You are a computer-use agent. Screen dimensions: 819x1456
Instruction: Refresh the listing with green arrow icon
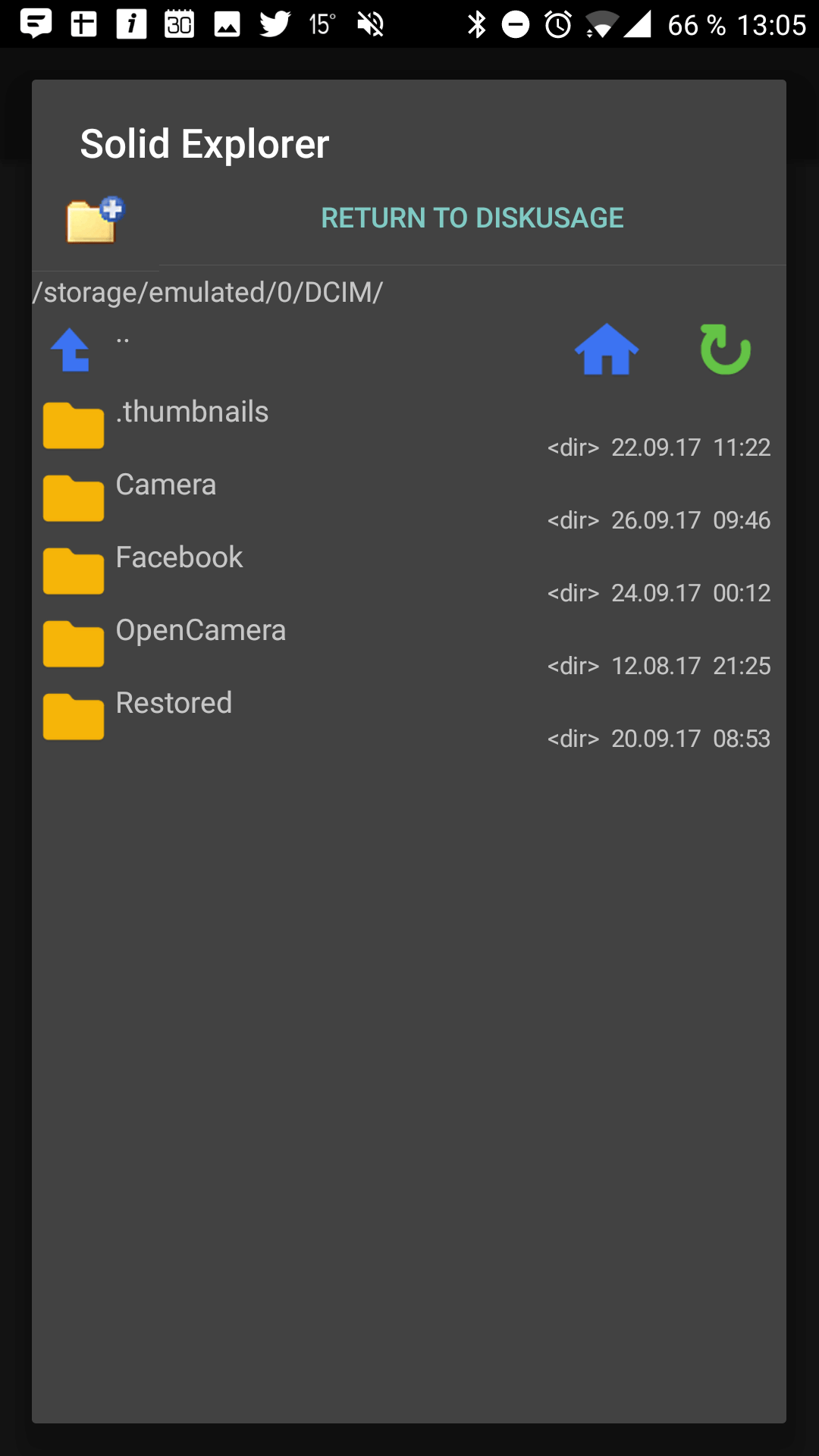(x=725, y=349)
